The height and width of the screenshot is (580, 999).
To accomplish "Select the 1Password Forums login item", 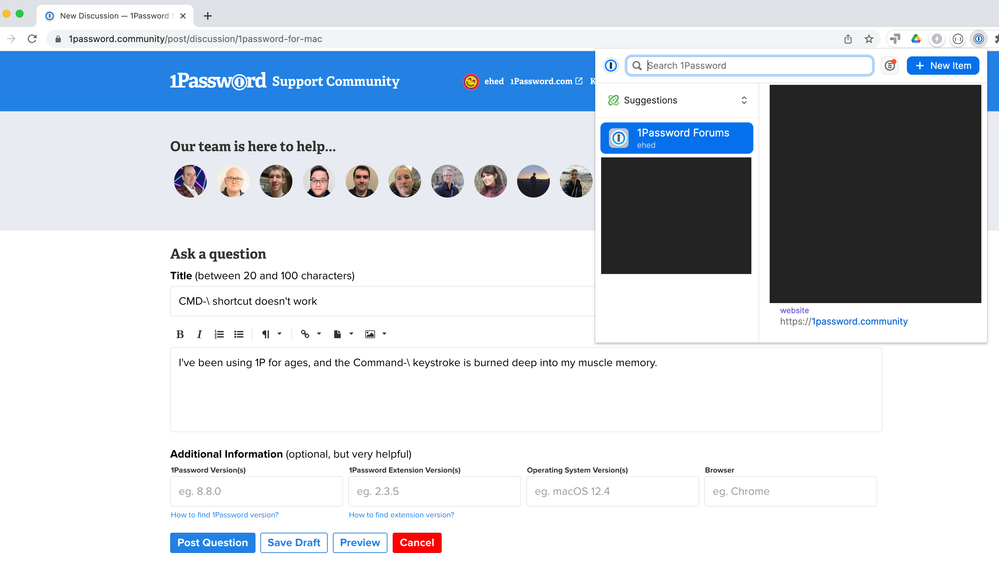I will [677, 138].
